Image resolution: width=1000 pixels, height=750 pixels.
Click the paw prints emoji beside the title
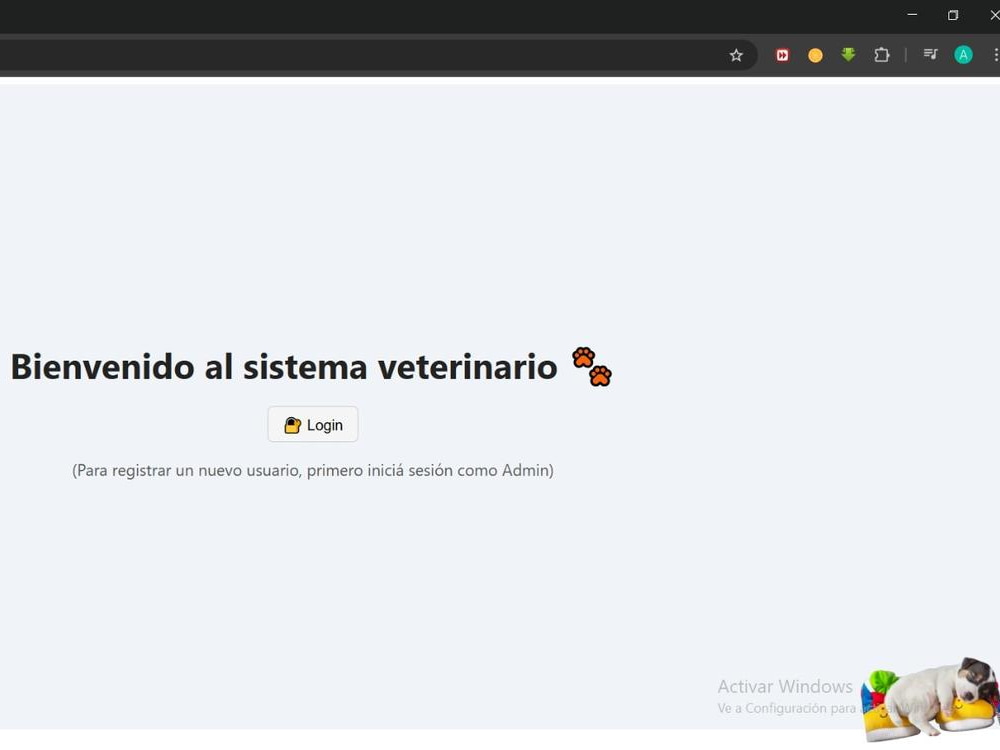pyautogui.click(x=592, y=367)
